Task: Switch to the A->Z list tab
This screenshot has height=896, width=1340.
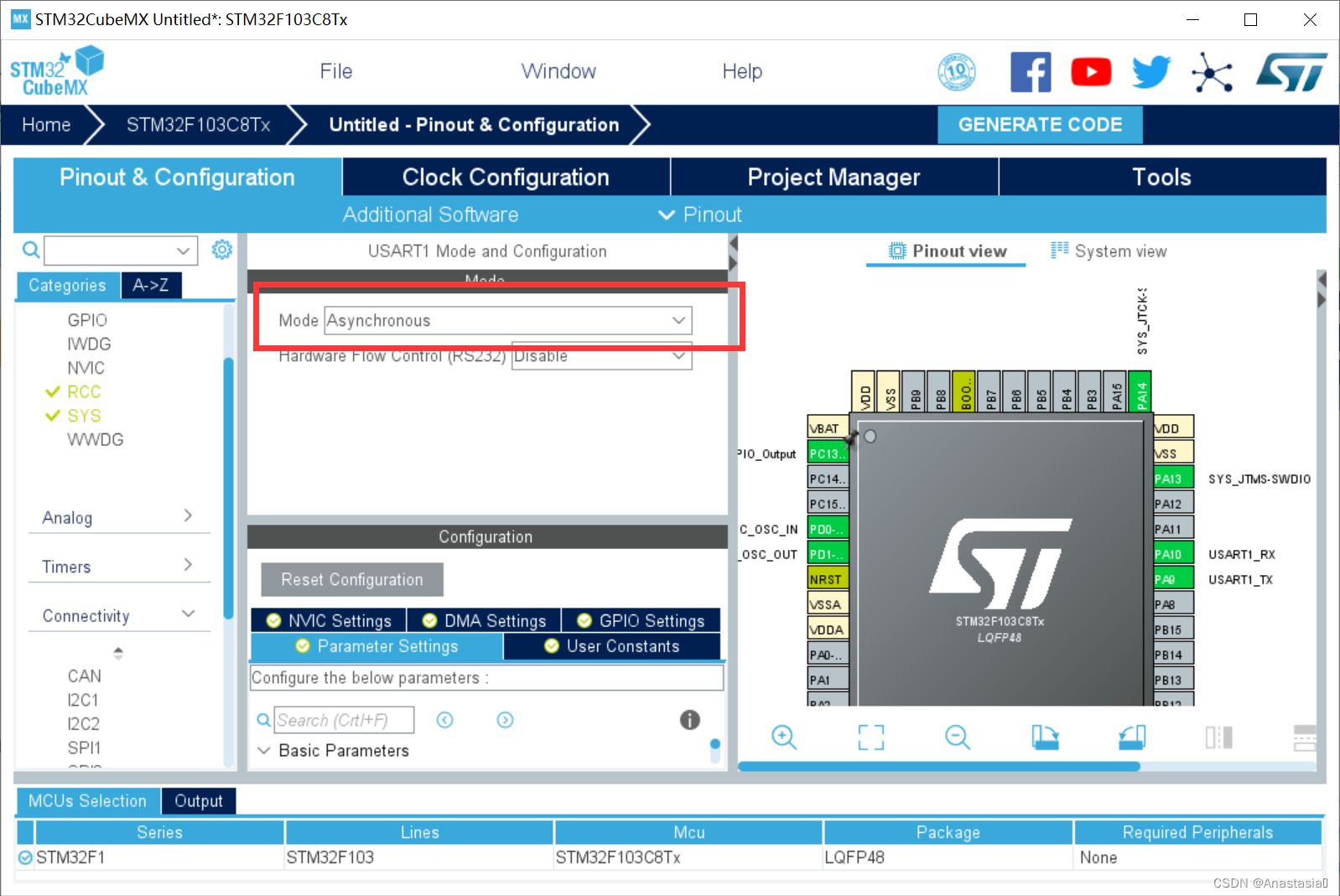Action: [151, 285]
